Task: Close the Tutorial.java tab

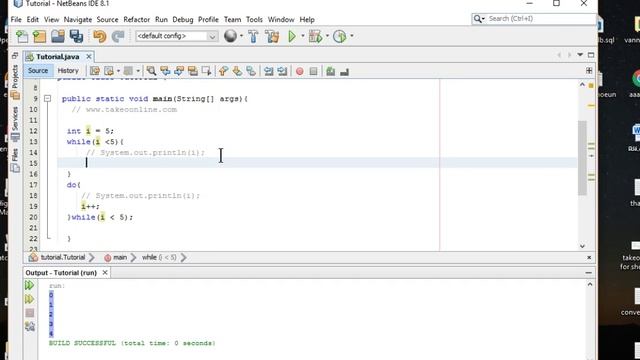Action: [89, 57]
